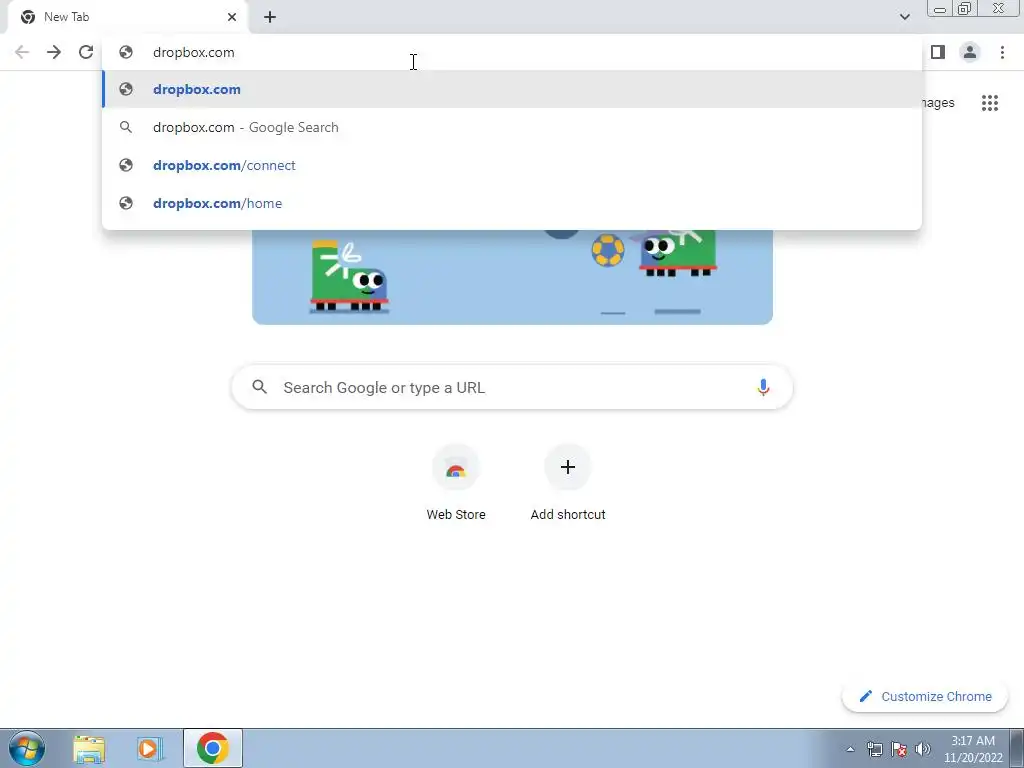
Task: Close the New Tab tab
Action: tap(232, 17)
